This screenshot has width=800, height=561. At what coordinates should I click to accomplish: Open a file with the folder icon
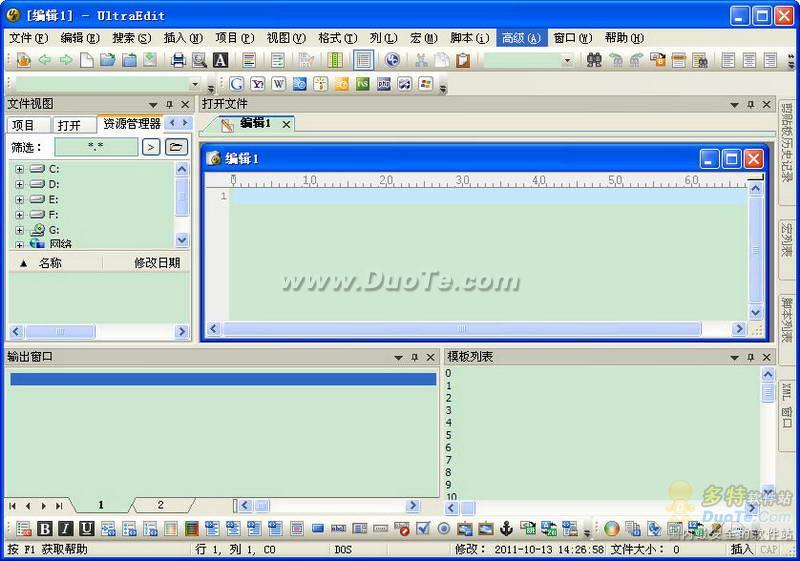click(x=107, y=60)
